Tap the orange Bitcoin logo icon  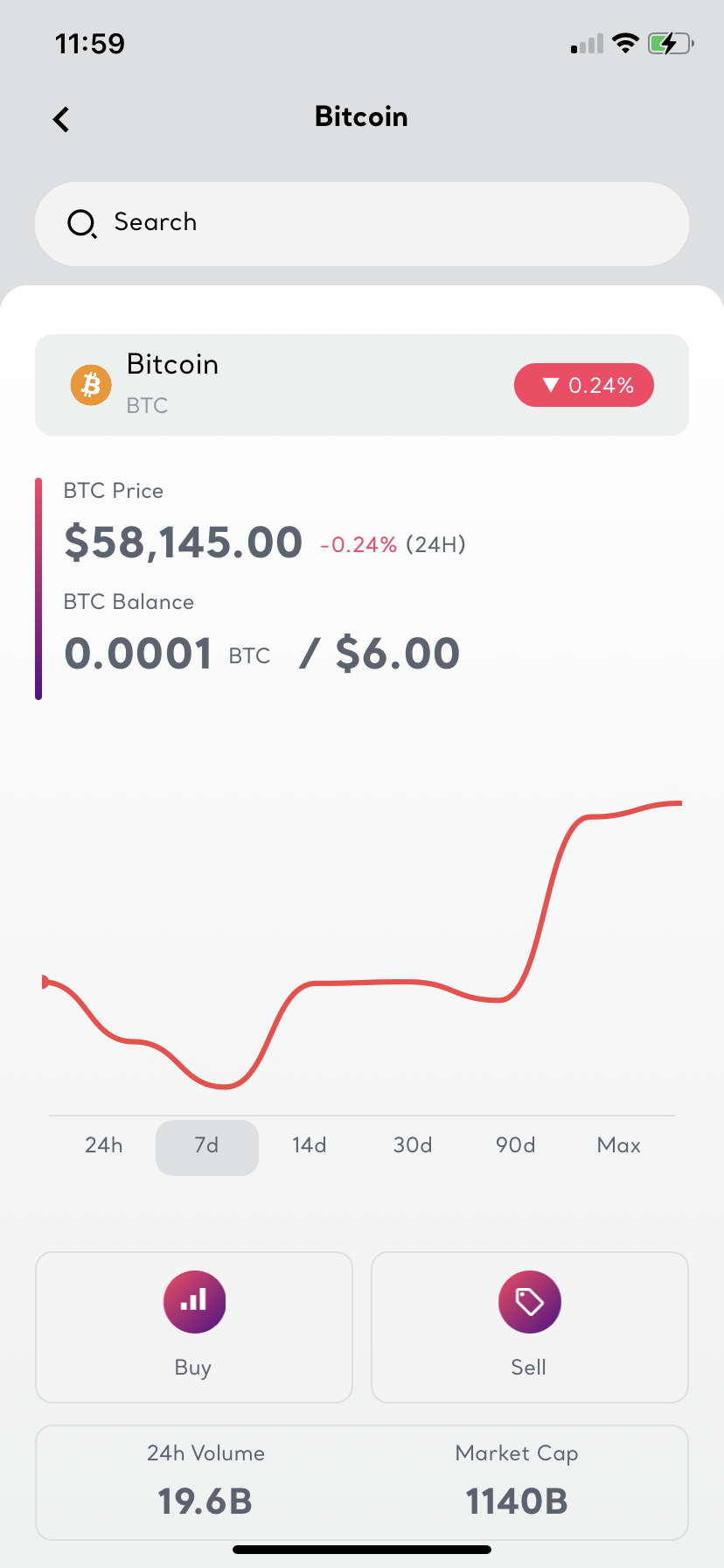tap(91, 385)
